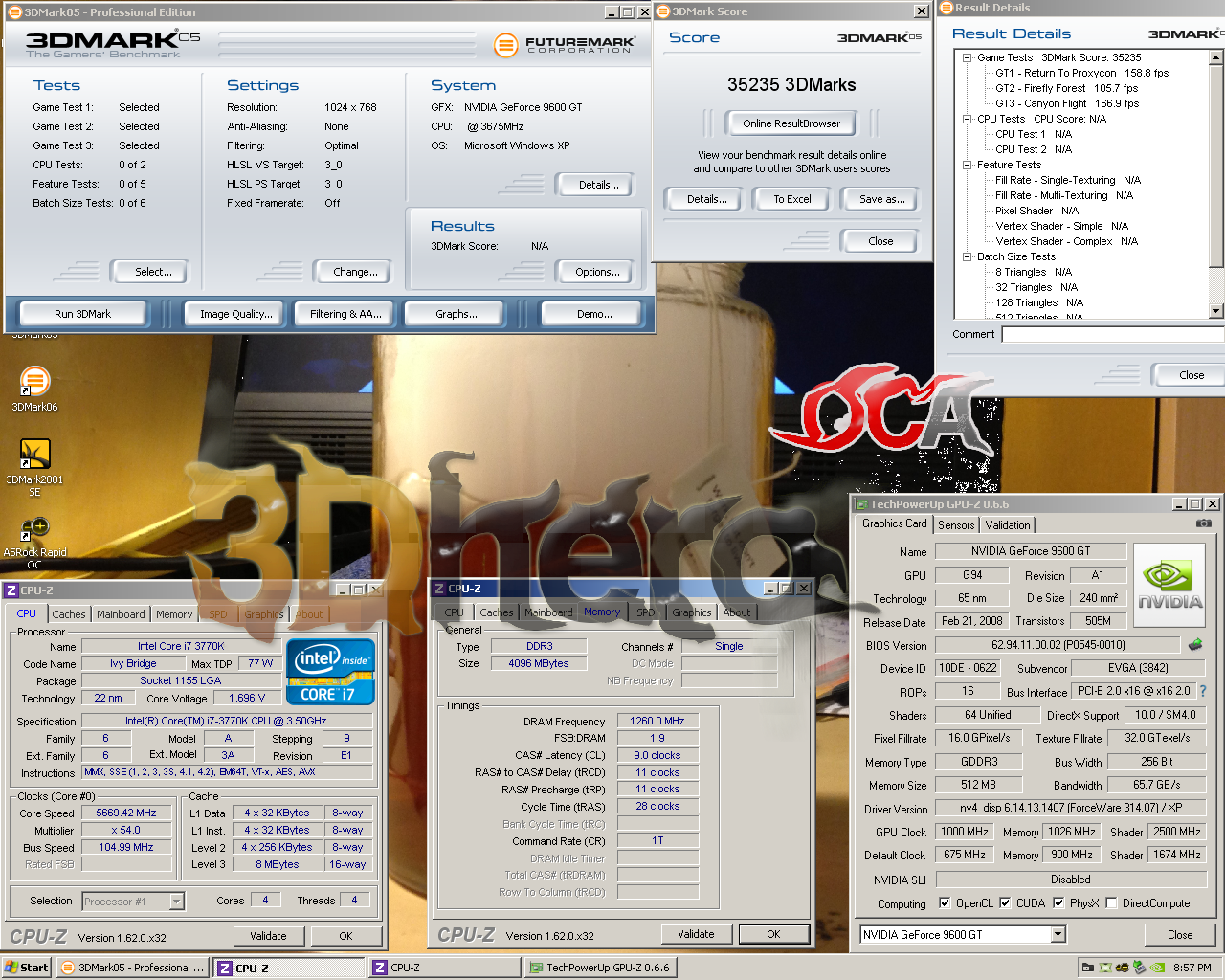
Task: Click the 35235 3DMarks score text
Action: [791, 84]
